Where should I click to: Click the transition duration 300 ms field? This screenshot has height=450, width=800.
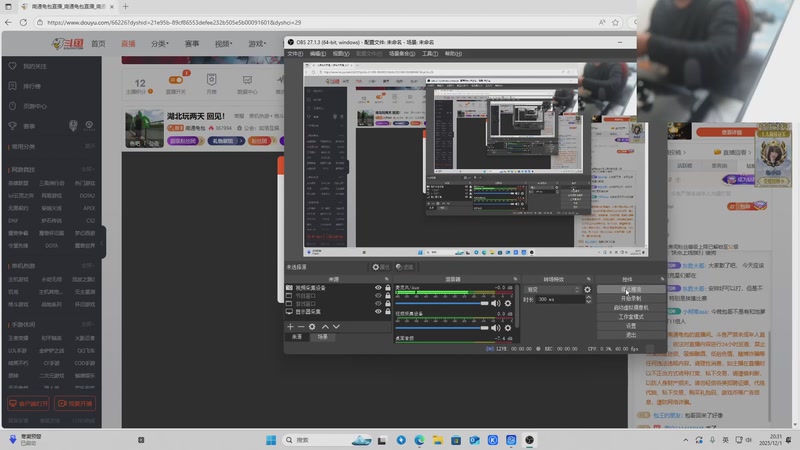pos(560,299)
